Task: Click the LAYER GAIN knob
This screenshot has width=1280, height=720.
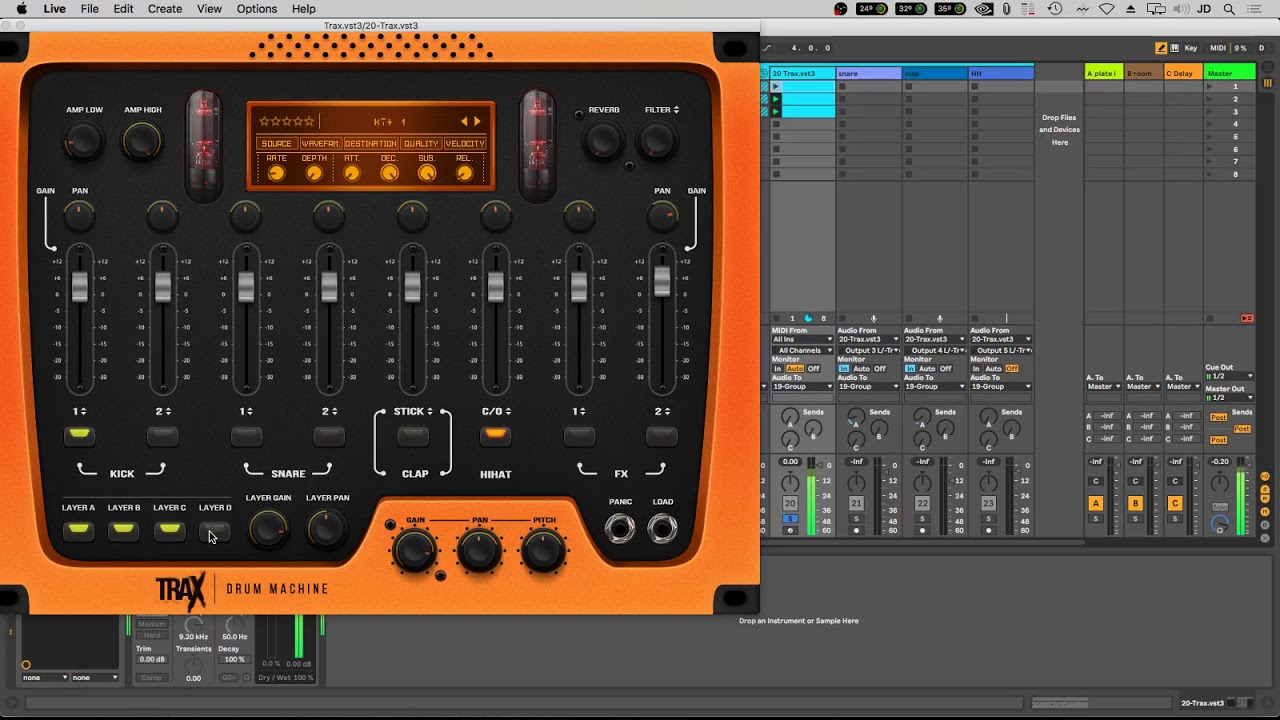Action: 268,529
